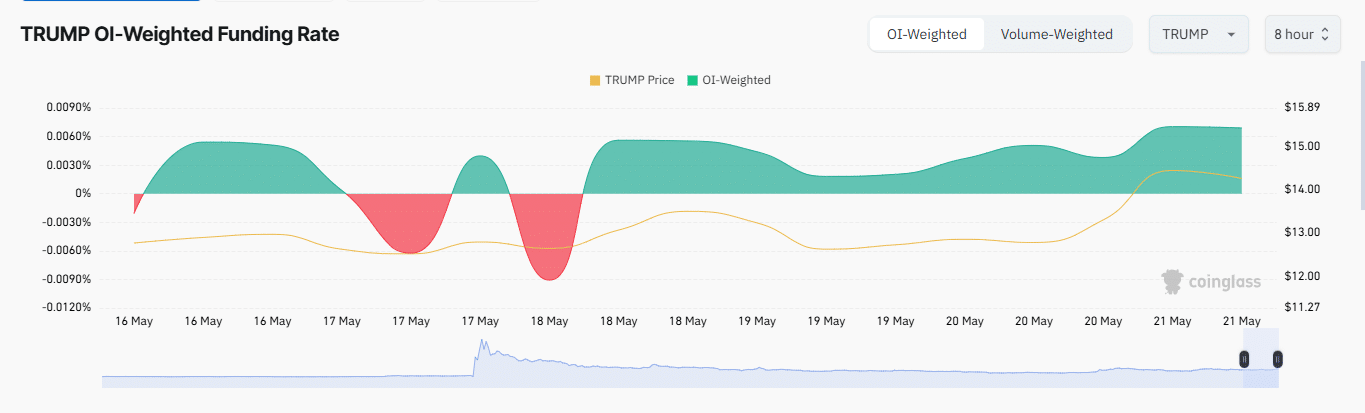
Task: Switch to the Volume-Weighted tab
Action: coord(1056,34)
